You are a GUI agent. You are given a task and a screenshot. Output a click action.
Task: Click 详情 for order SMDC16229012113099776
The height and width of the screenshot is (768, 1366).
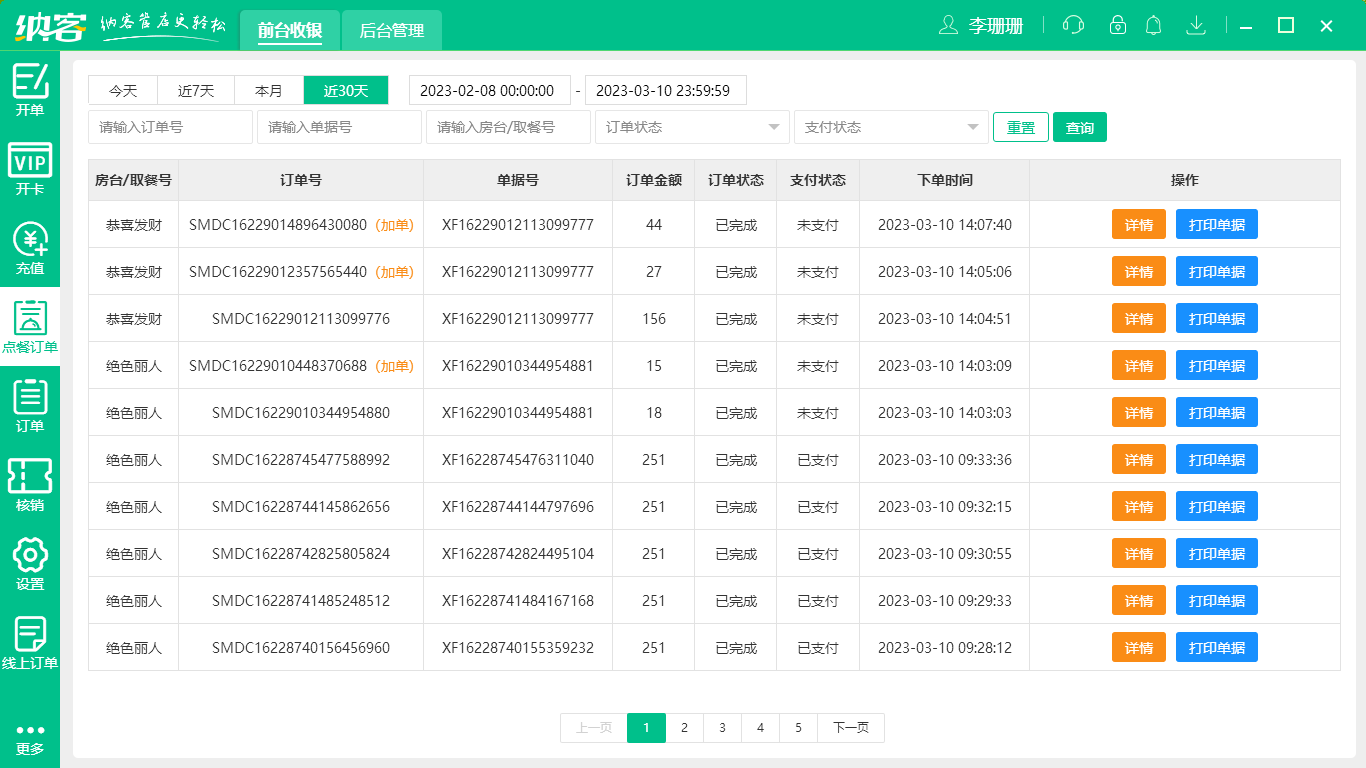coord(1138,318)
